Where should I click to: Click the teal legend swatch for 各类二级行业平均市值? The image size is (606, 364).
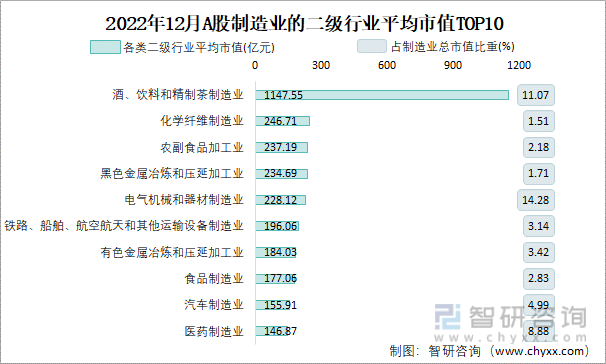coord(105,47)
